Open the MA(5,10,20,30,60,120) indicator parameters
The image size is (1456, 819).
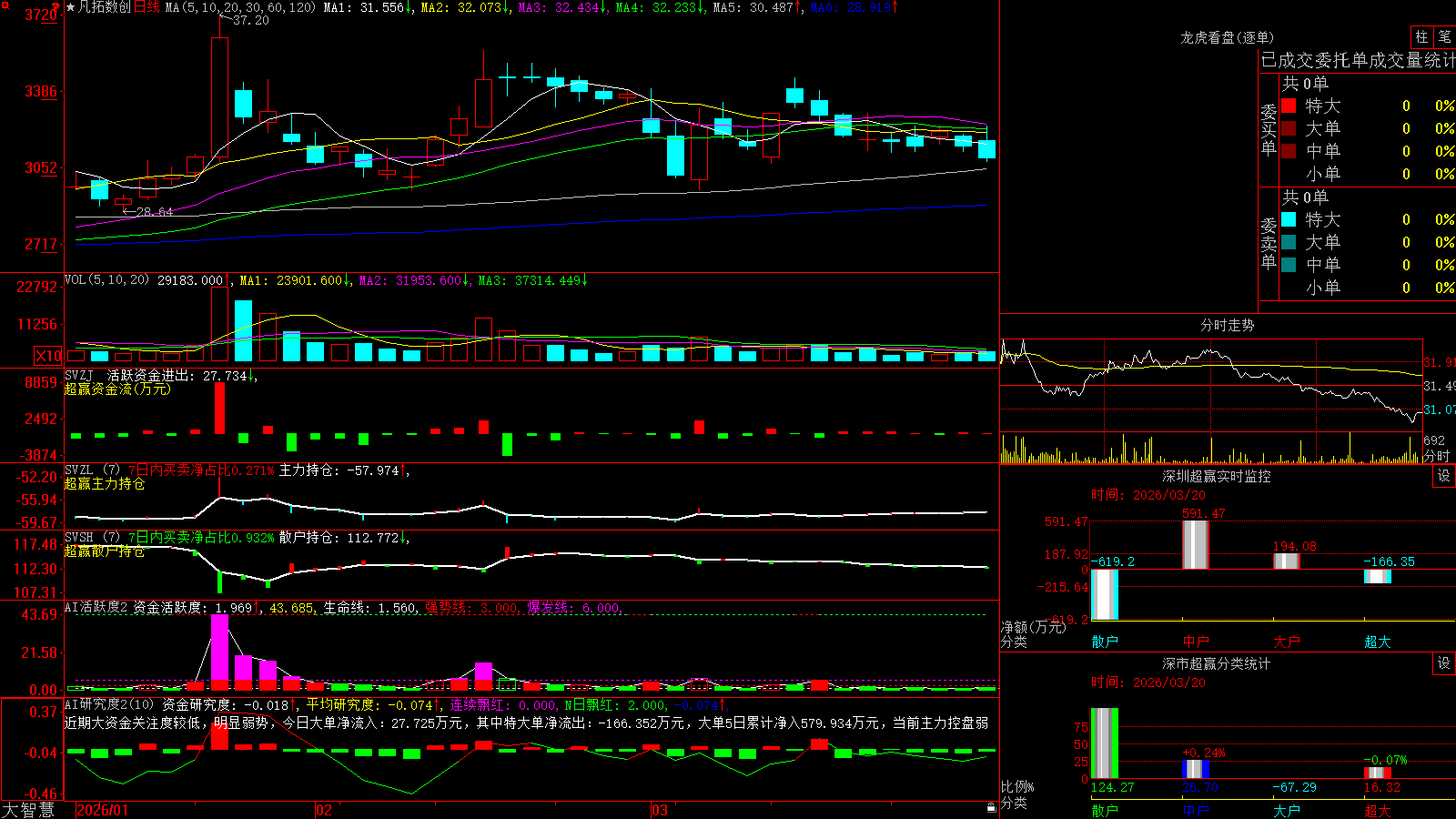pos(240,7)
